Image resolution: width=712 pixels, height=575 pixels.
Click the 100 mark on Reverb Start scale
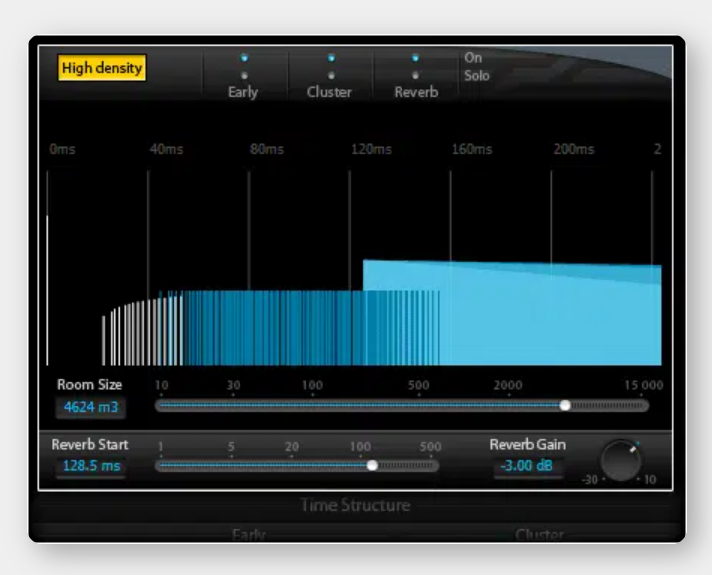pyautogui.click(x=360, y=446)
